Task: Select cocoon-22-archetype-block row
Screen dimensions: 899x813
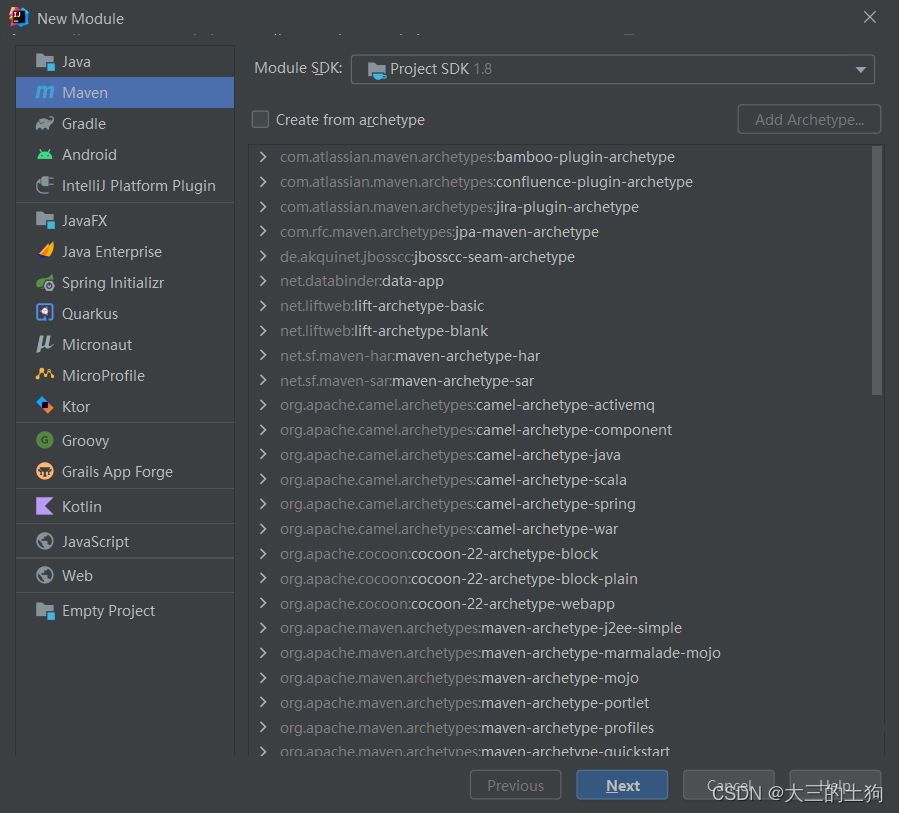Action: (562, 554)
